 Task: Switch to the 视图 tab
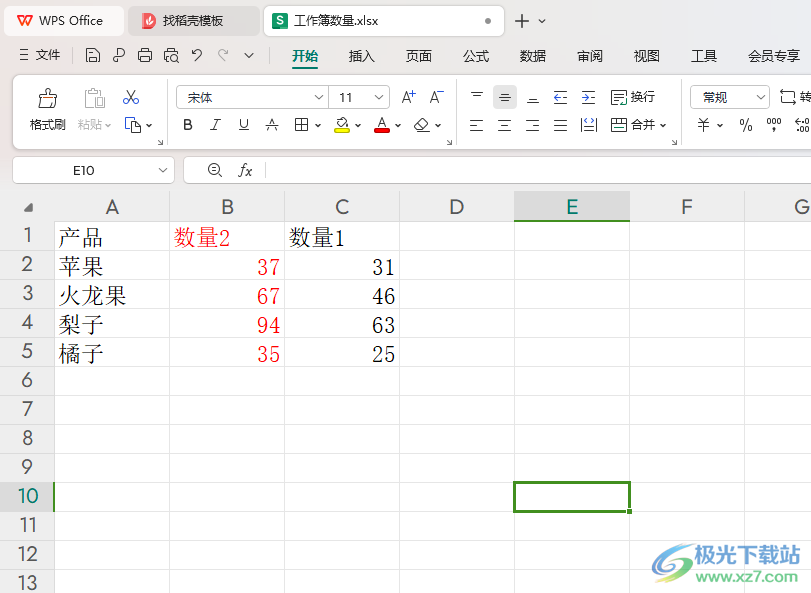pyautogui.click(x=647, y=56)
